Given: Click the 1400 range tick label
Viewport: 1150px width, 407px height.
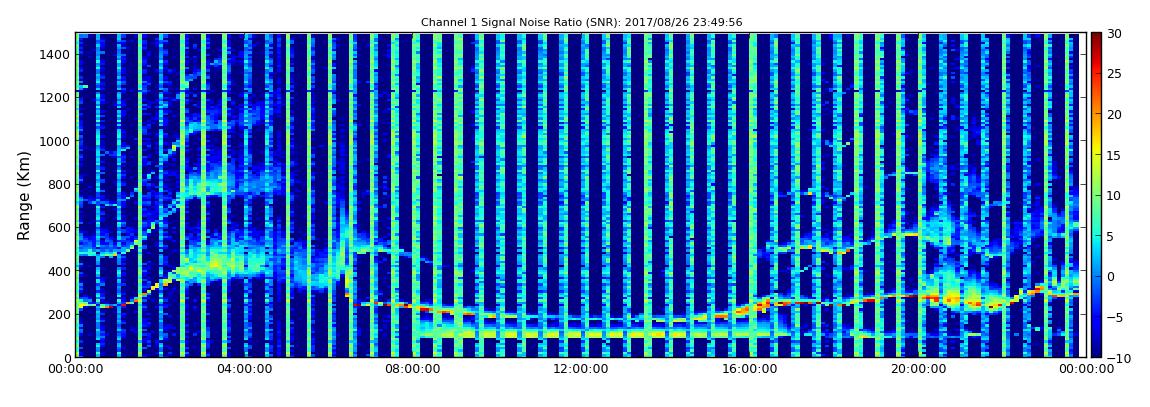Looking at the screenshot, I should click(56, 54).
